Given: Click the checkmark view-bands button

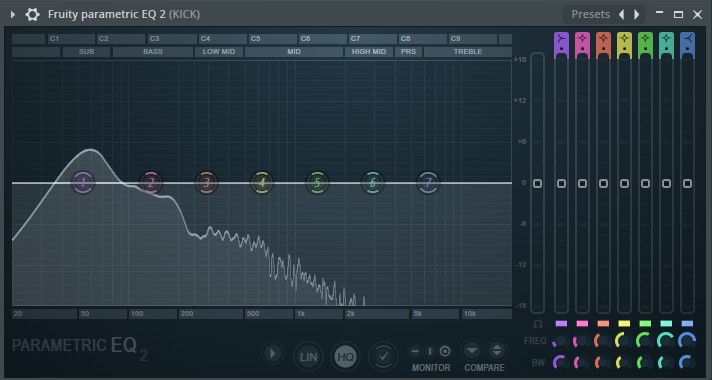Looking at the screenshot, I should [384, 356].
